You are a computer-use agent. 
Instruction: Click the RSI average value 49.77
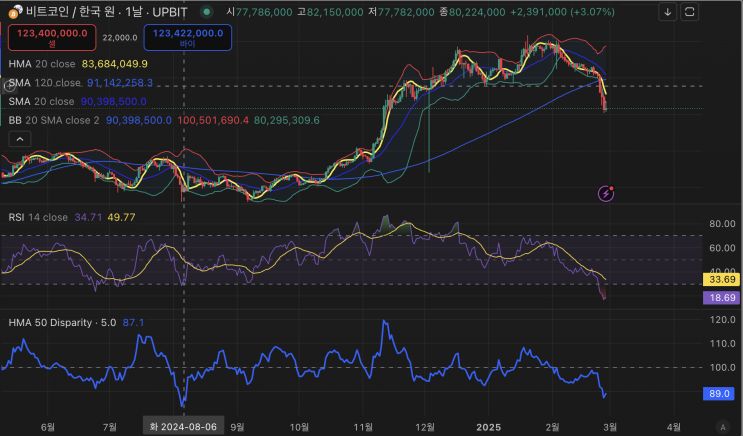pos(121,217)
